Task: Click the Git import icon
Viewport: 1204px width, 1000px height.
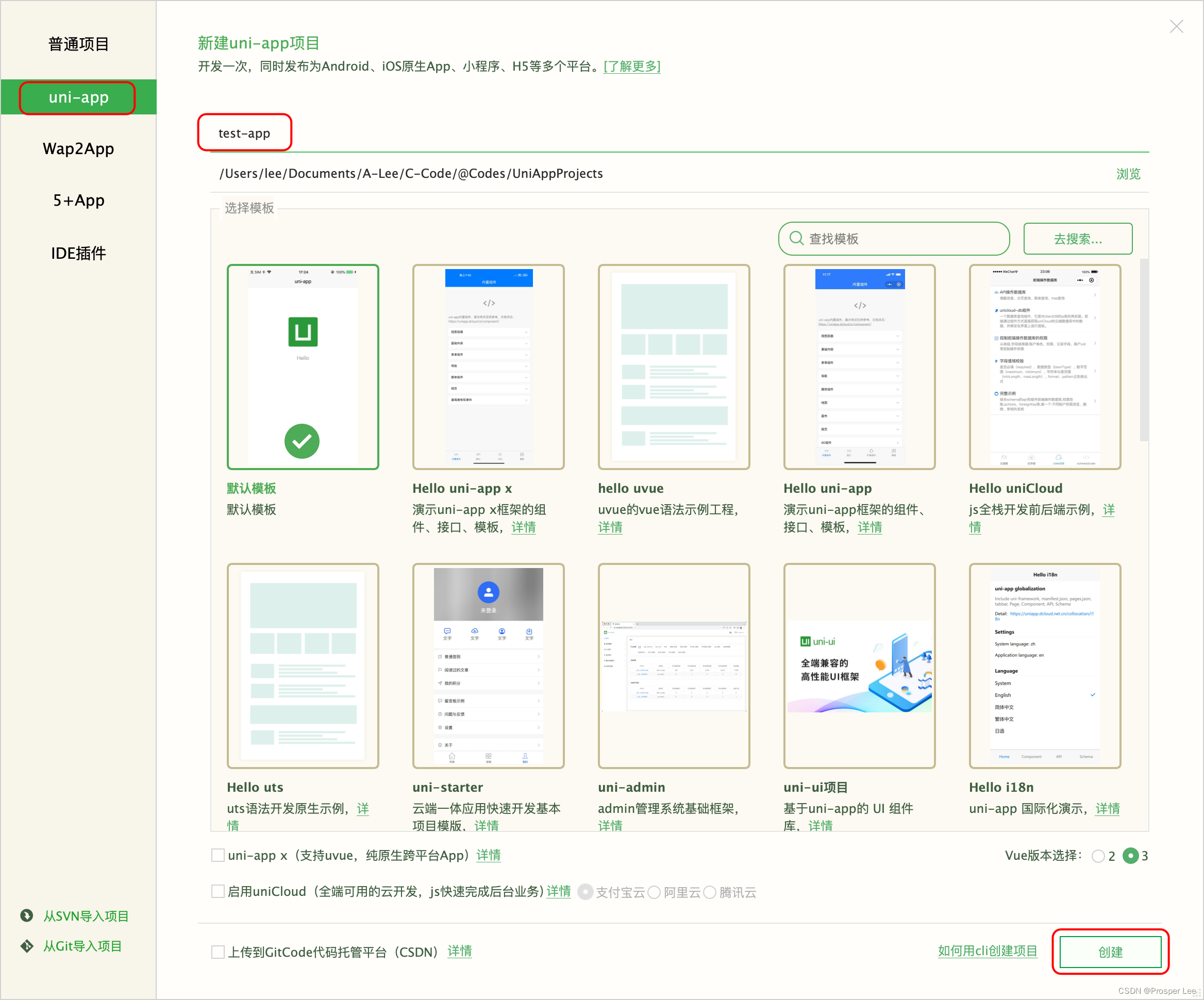Action: click(26, 946)
